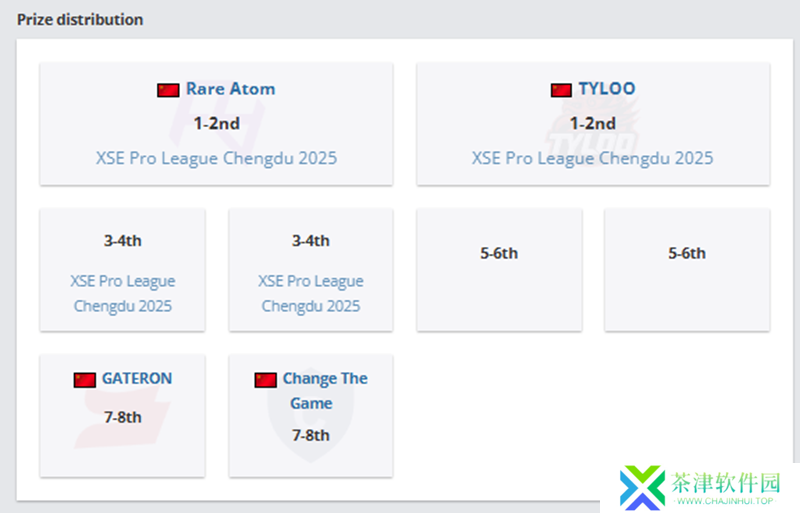The width and height of the screenshot is (800, 513).
Task: Select the first 5-6th placement card
Action: tap(499, 270)
